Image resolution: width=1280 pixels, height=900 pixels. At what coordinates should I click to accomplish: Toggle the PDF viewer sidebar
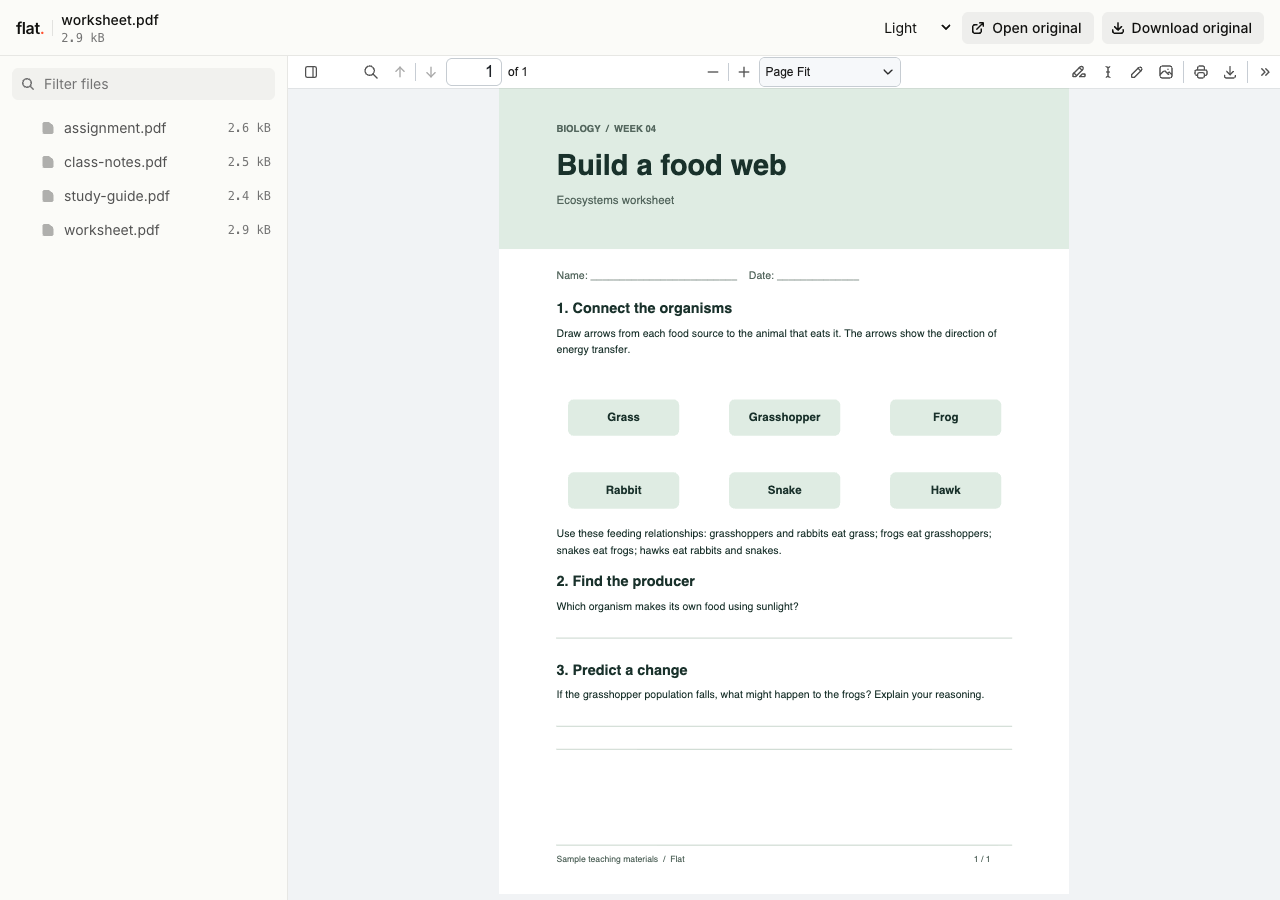[311, 72]
